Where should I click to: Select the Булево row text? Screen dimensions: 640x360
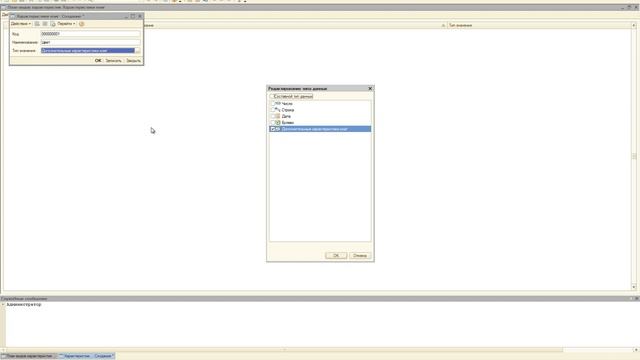pos(288,122)
